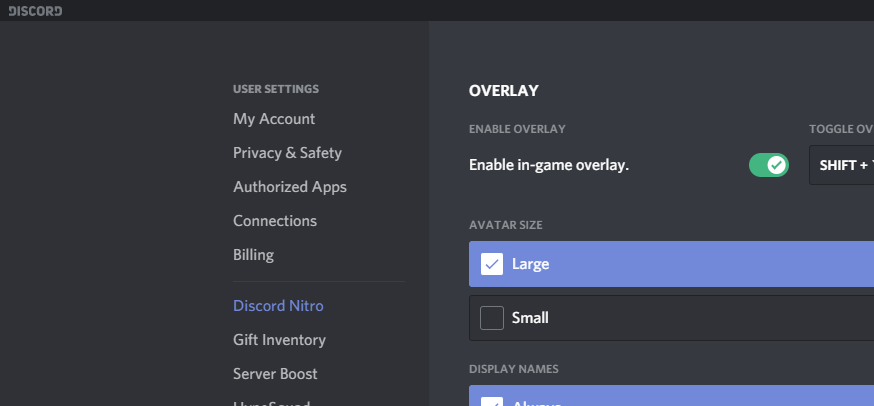The width and height of the screenshot is (874, 406).
Task: Go to Server Boost settings
Action: click(x=275, y=374)
